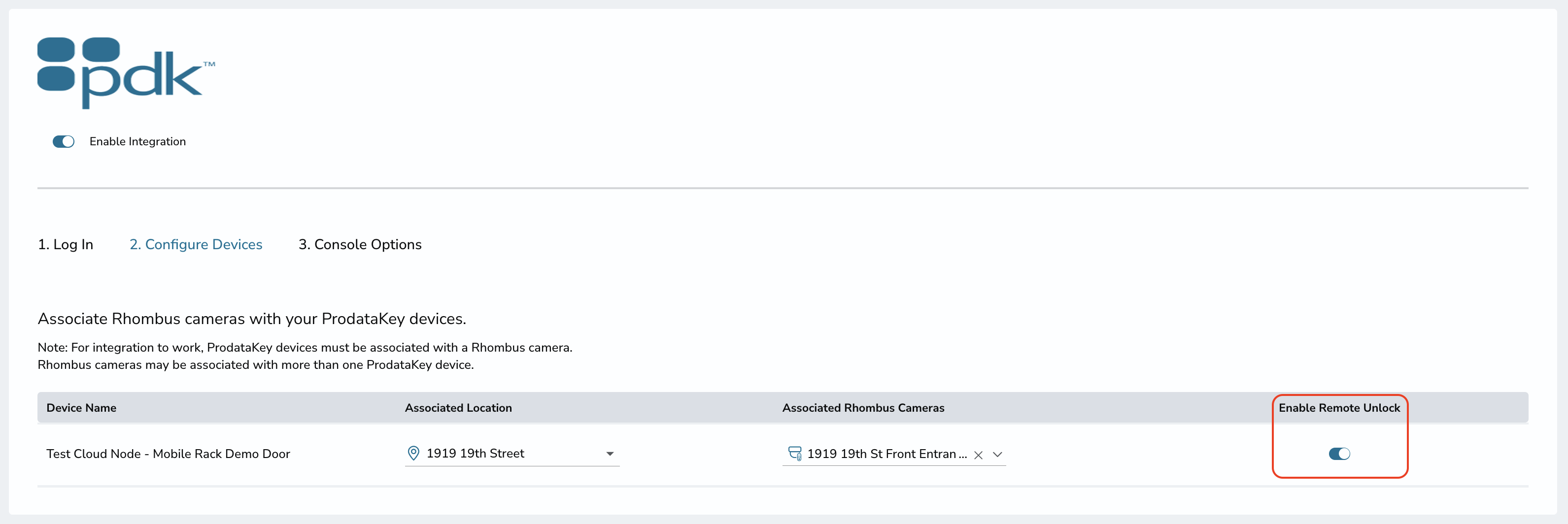Click the camera icon before 1919 19th St Front Entrance
This screenshot has width=1568, height=524.
pos(795,454)
